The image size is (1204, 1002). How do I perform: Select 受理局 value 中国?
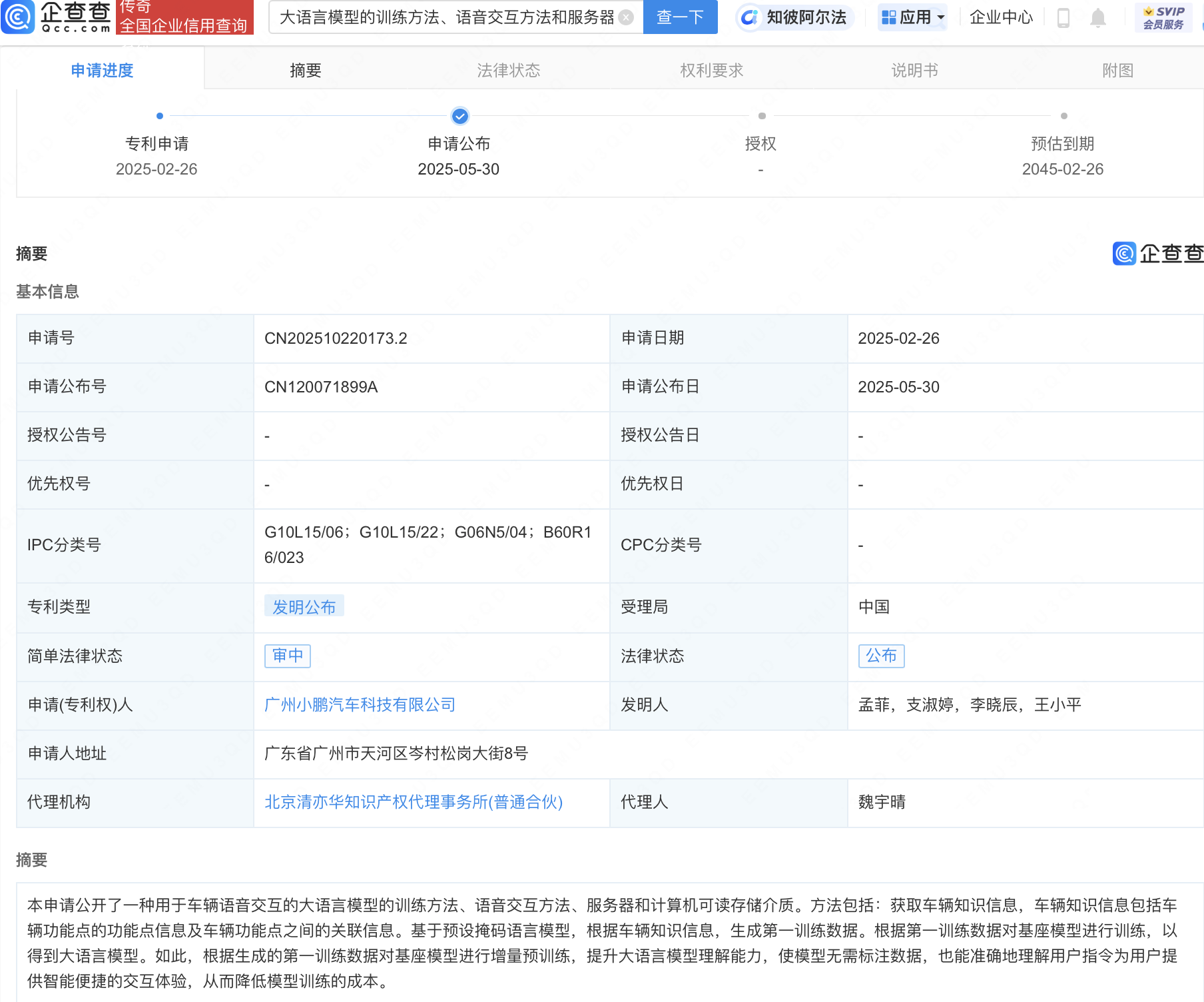click(874, 607)
